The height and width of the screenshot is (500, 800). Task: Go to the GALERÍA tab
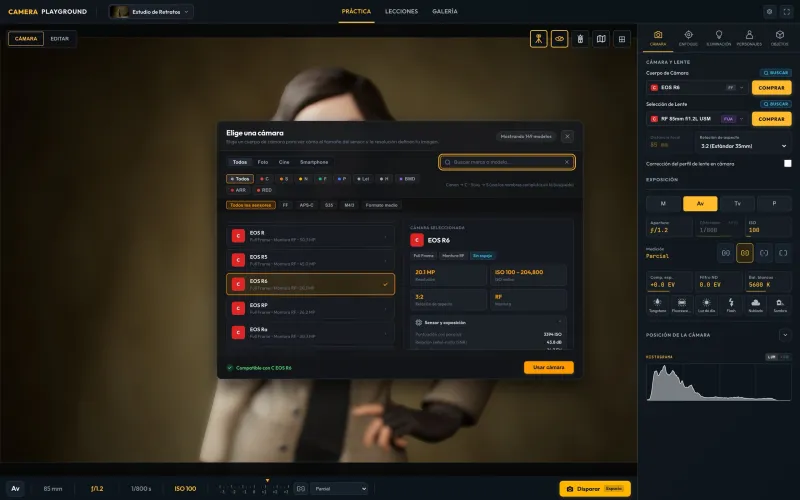[x=444, y=11]
